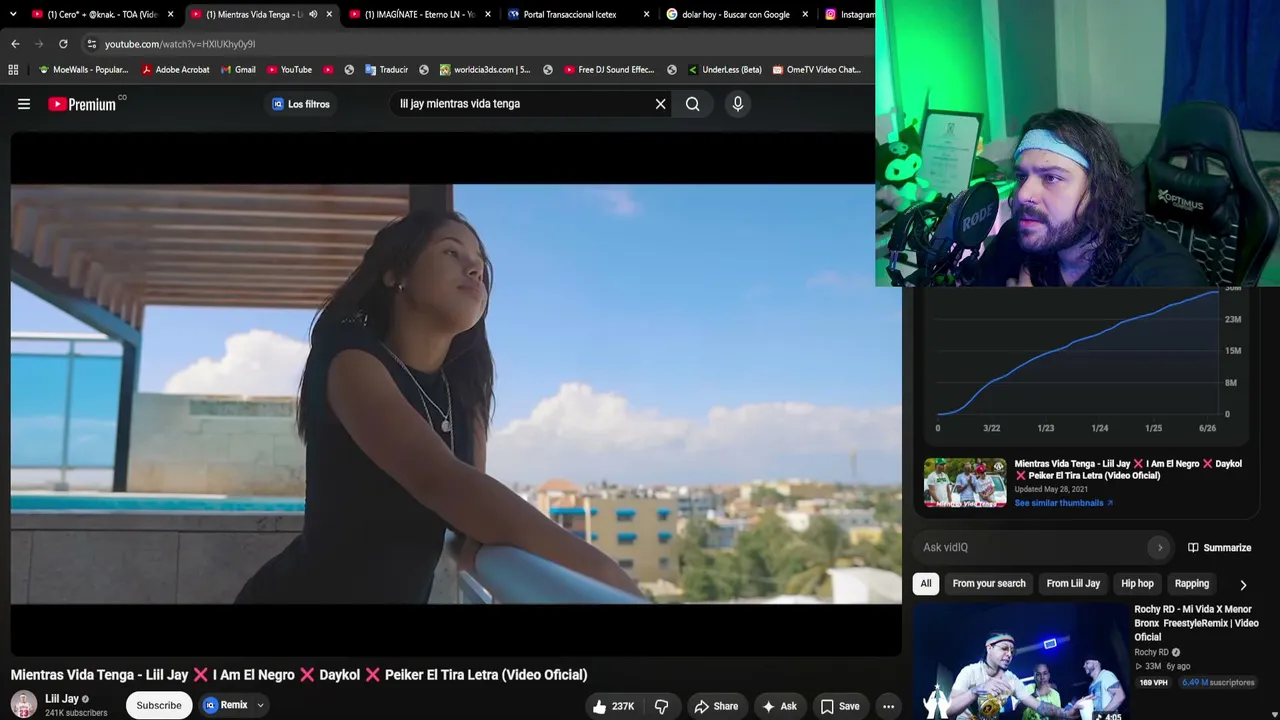Image resolution: width=1280 pixels, height=720 pixels.
Task: Select the From your search chip
Action: (x=989, y=584)
